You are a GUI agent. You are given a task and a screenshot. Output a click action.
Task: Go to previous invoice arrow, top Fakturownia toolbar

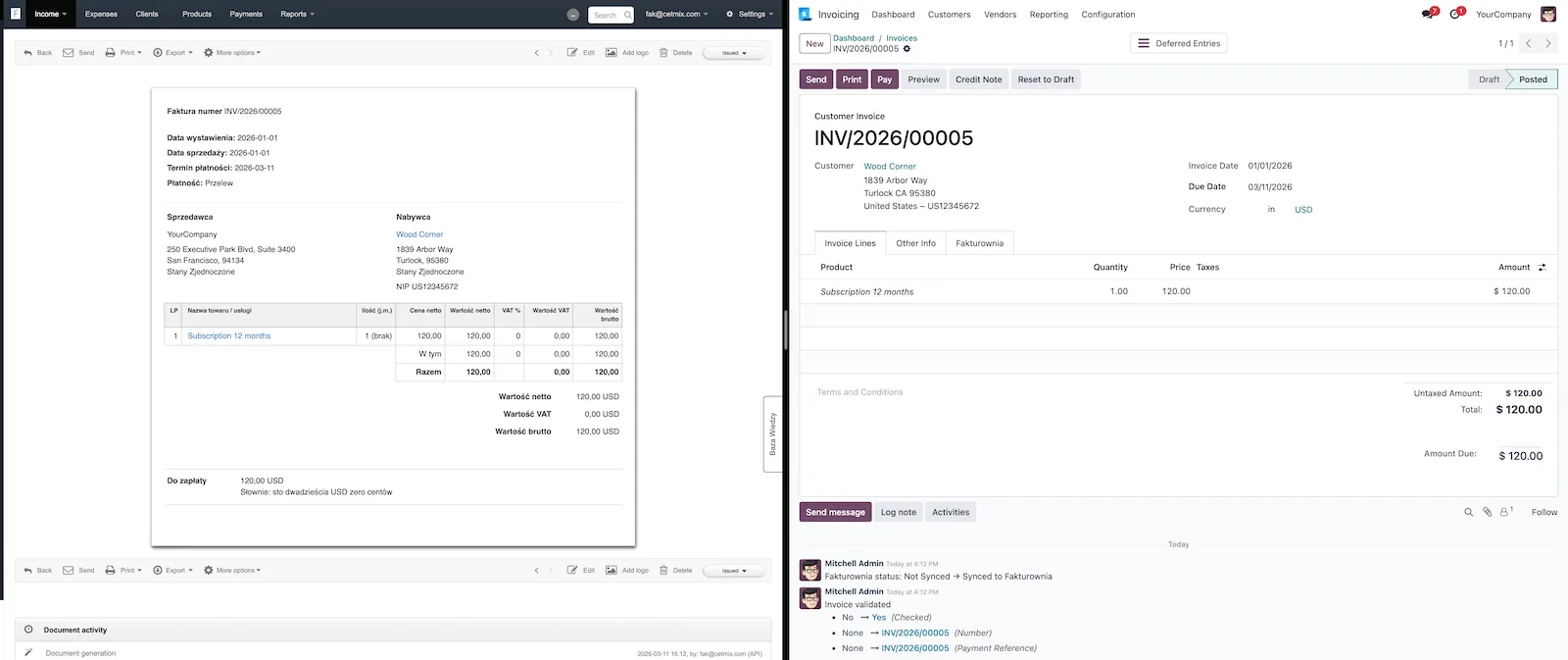coord(536,53)
